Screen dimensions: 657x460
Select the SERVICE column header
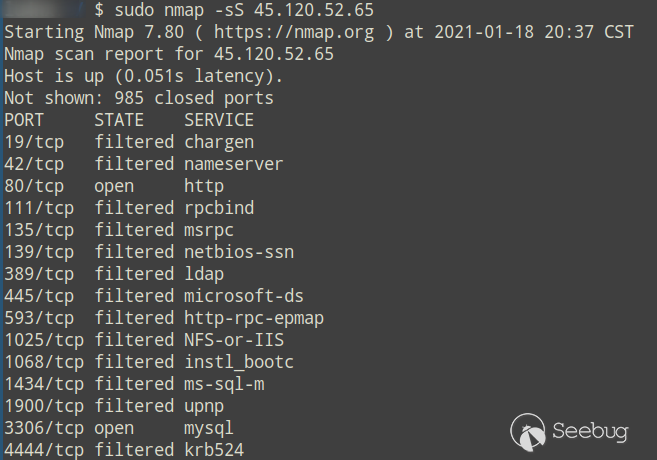(x=219, y=120)
